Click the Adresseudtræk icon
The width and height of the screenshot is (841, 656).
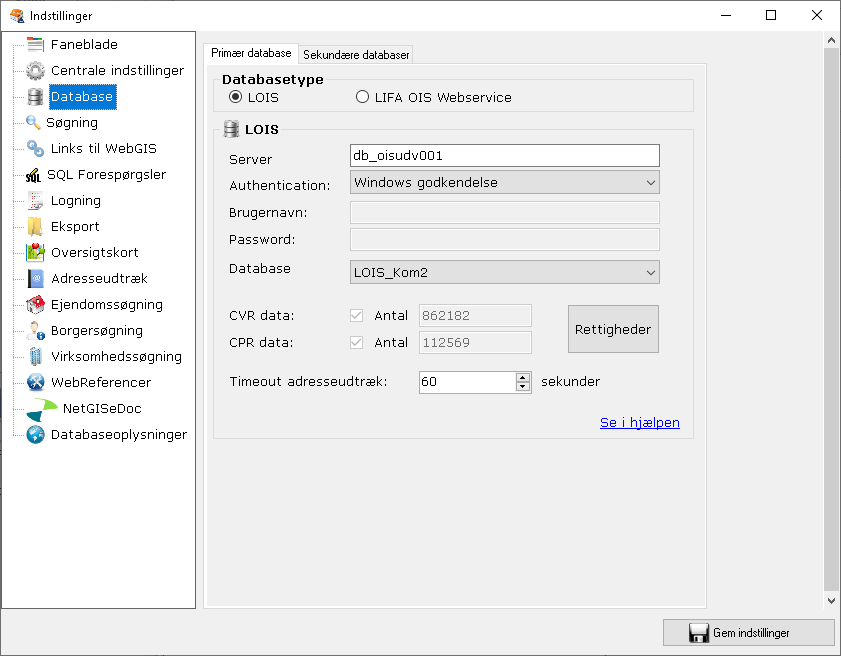coord(33,278)
